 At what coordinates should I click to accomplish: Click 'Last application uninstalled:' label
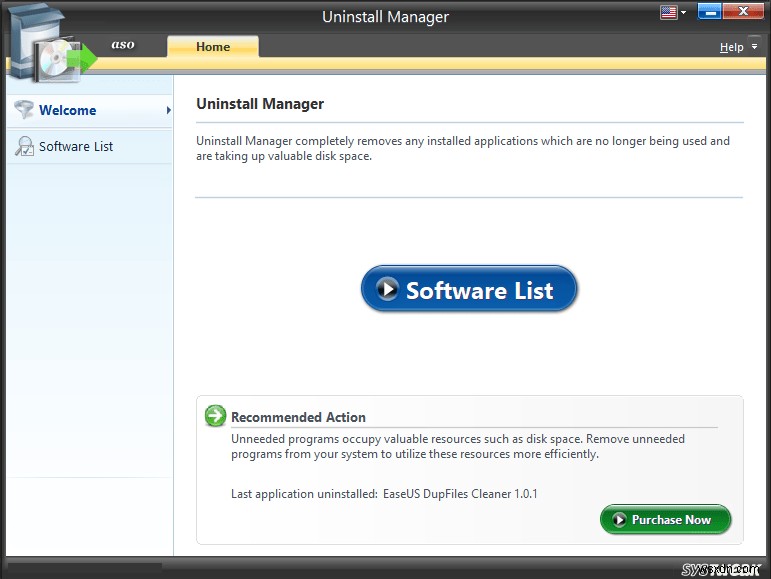pos(304,494)
